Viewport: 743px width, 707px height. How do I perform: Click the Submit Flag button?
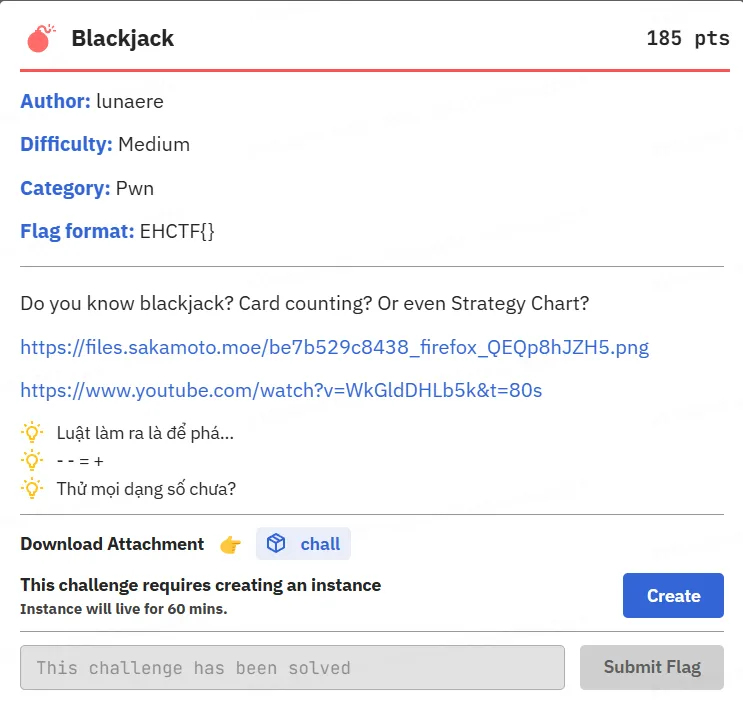point(652,667)
